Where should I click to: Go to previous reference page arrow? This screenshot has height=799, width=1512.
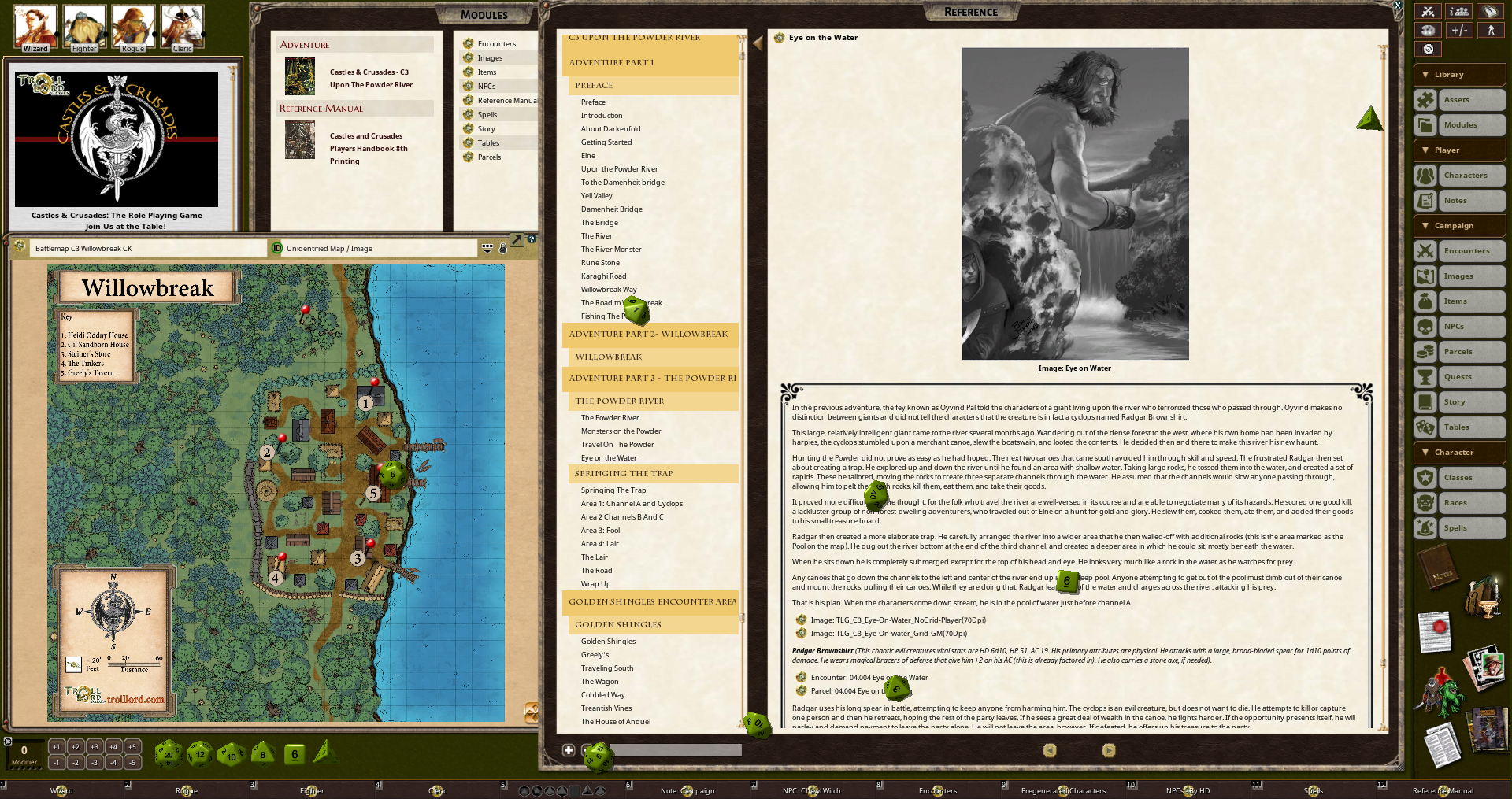click(x=1049, y=750)
